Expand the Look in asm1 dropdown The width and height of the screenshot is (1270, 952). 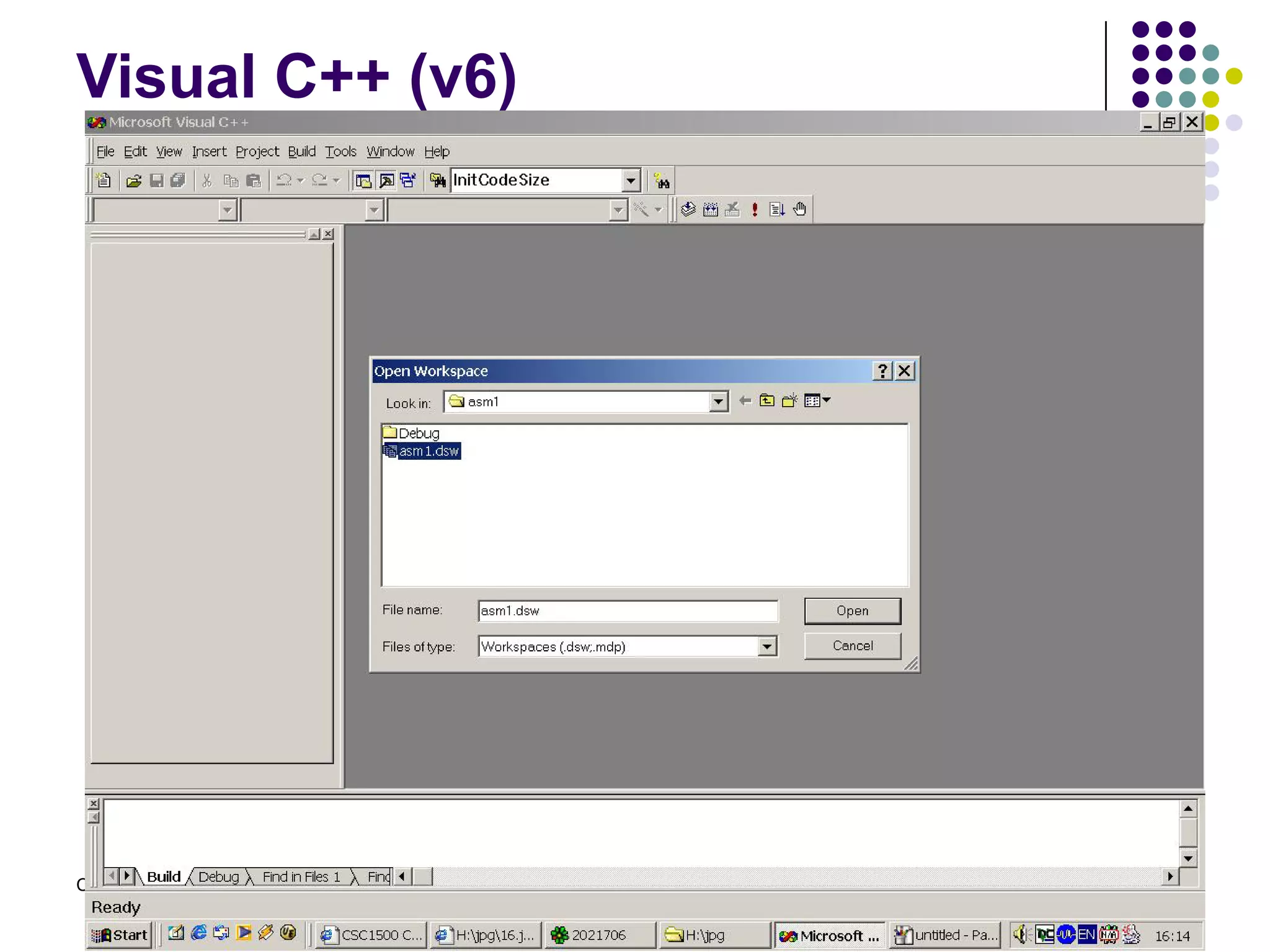718,402
